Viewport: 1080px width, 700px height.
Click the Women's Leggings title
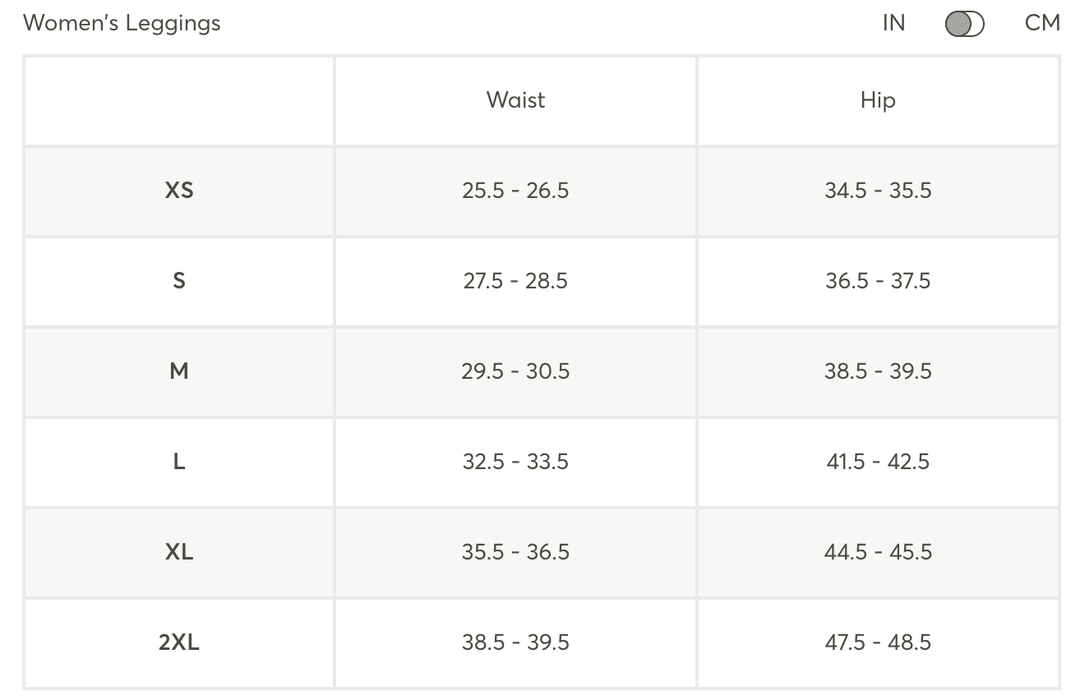point(121,23)
